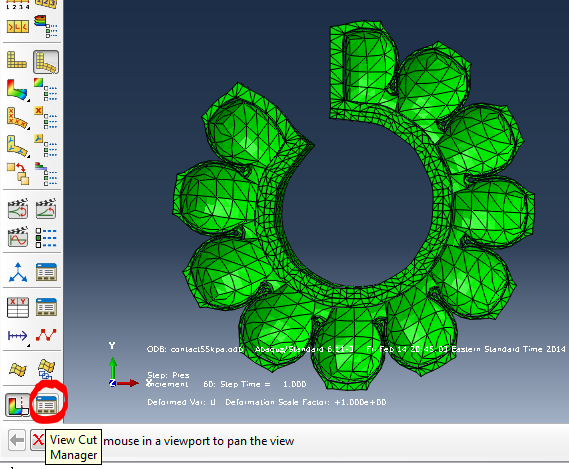Image resolution: width=569 pixels, height=469 pixels.
Task: Start Animate Scale Factor
Action: 18,209
